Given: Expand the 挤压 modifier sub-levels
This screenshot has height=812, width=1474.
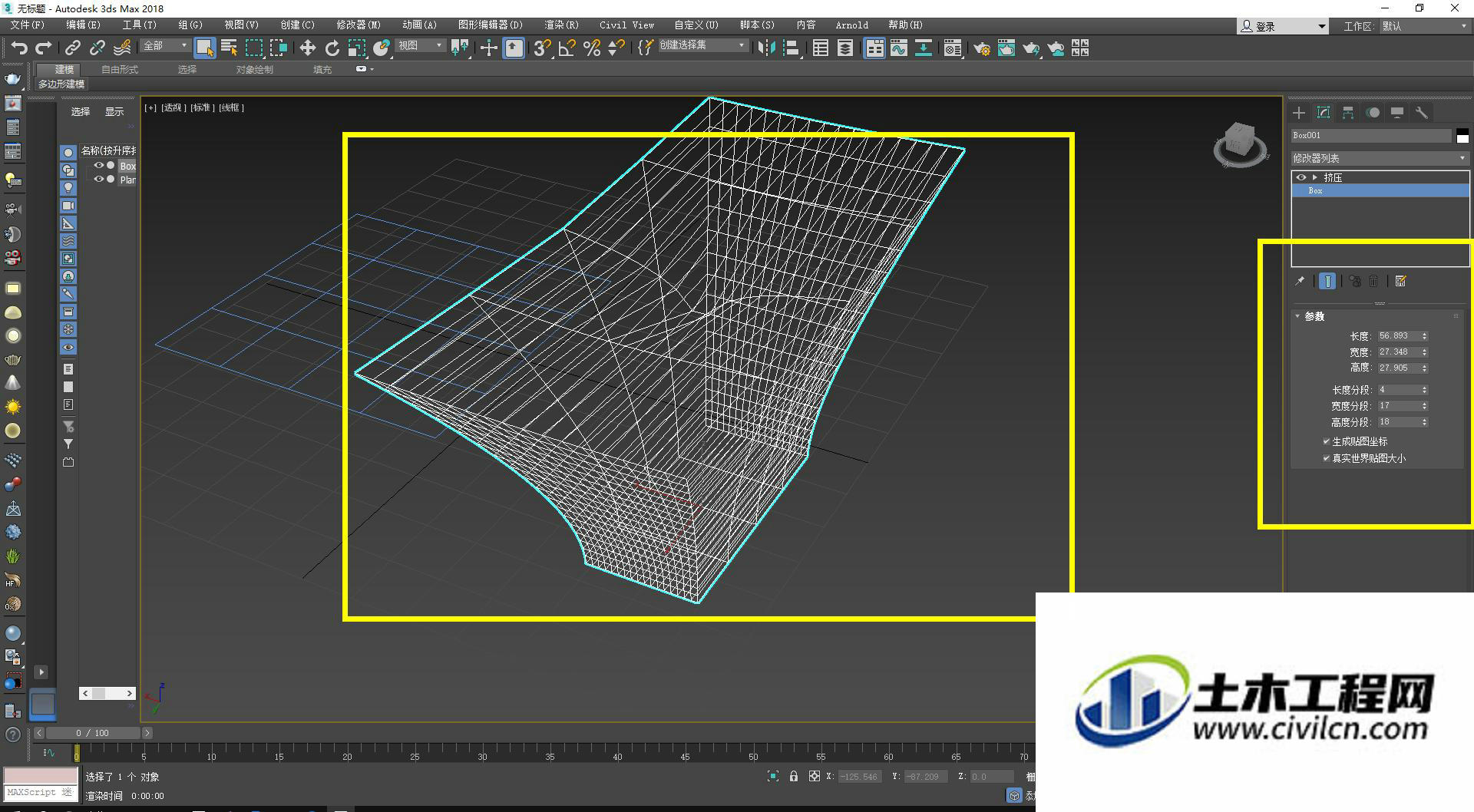Looking at the screenshot, I should click(x=1315, y=177).
